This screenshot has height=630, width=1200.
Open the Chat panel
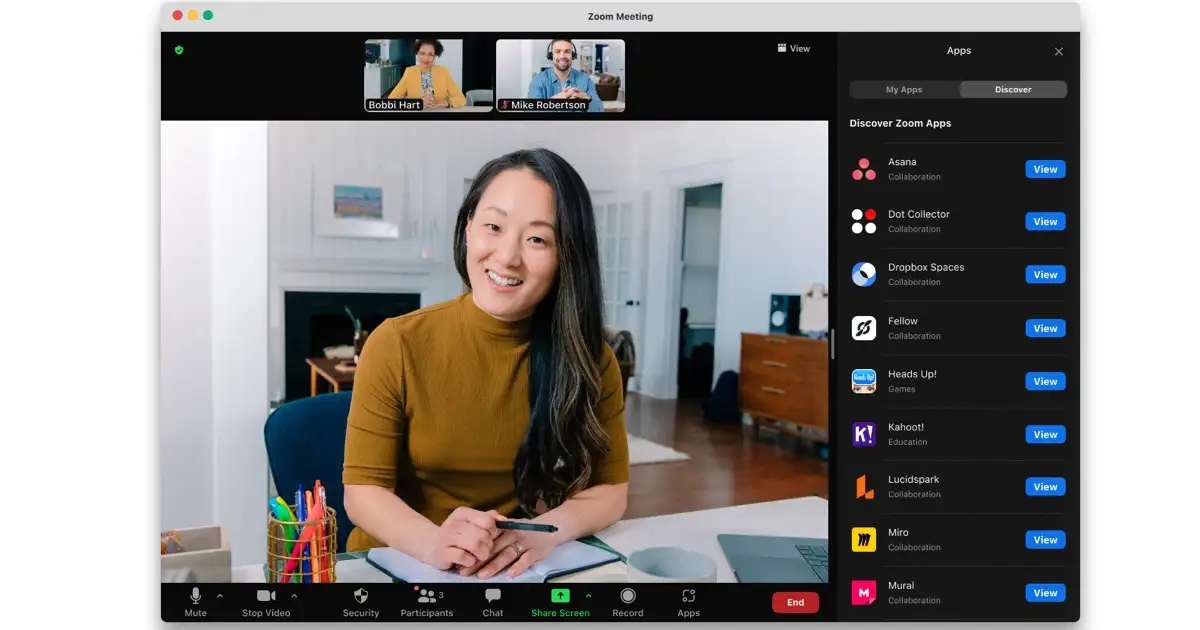(x=493, y=596)
